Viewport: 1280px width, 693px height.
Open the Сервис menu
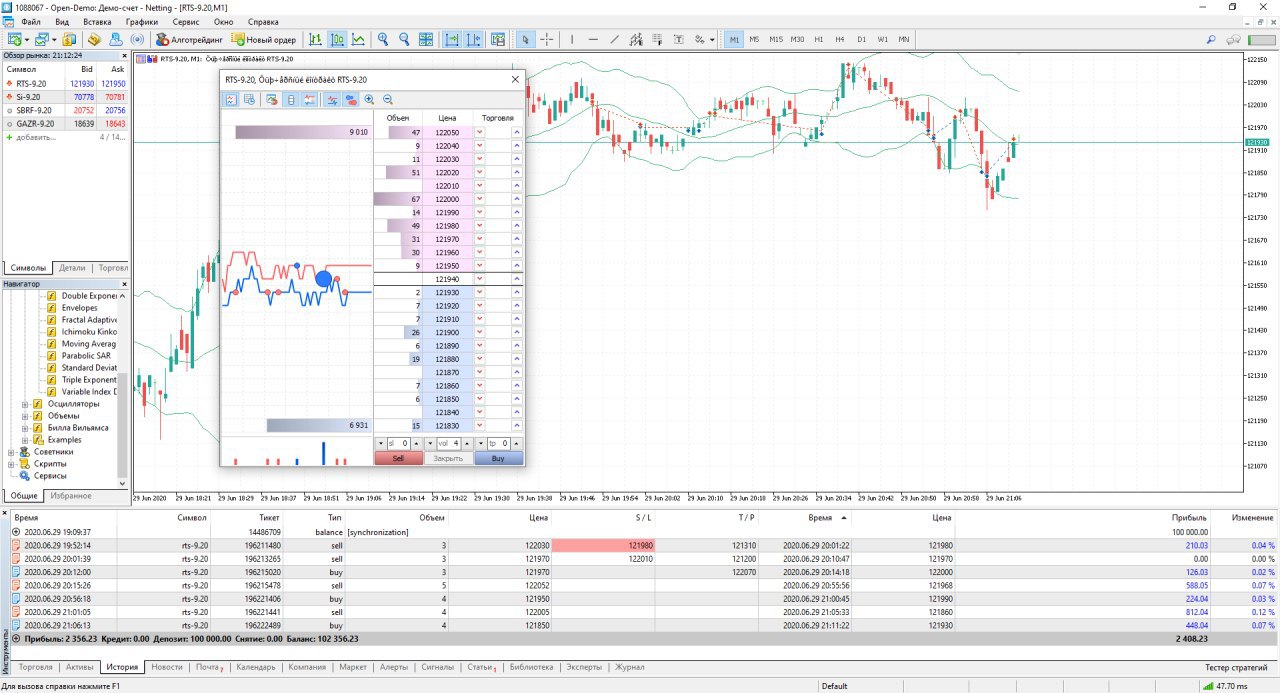(186, 21)
